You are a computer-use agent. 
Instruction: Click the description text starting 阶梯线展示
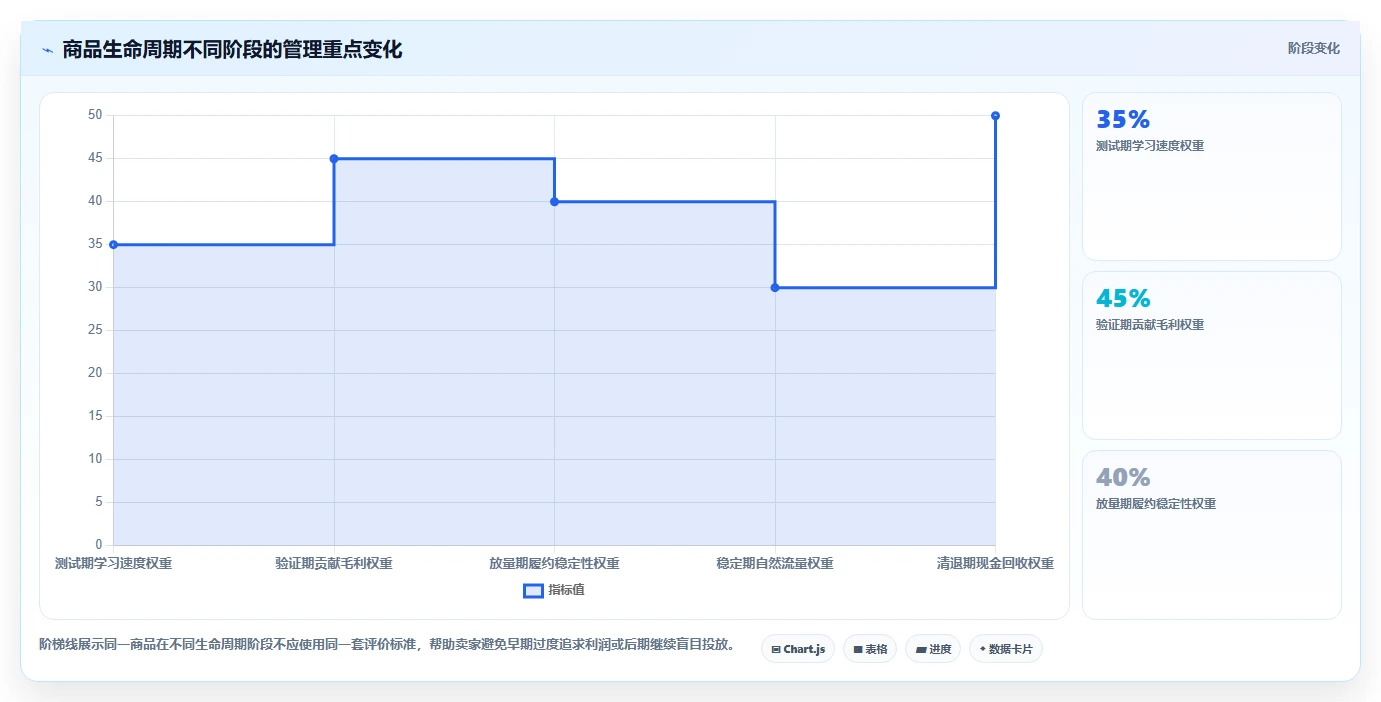point(387,644)
